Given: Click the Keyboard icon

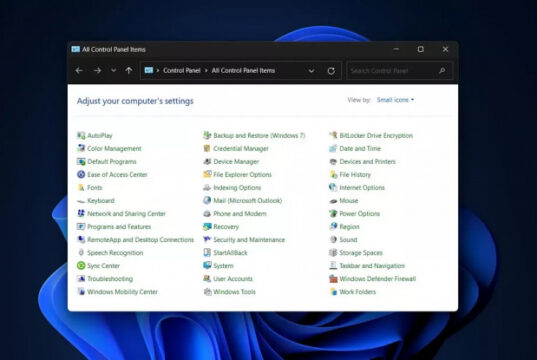Looking at the screenshot, I should click(x=81, y=201).
